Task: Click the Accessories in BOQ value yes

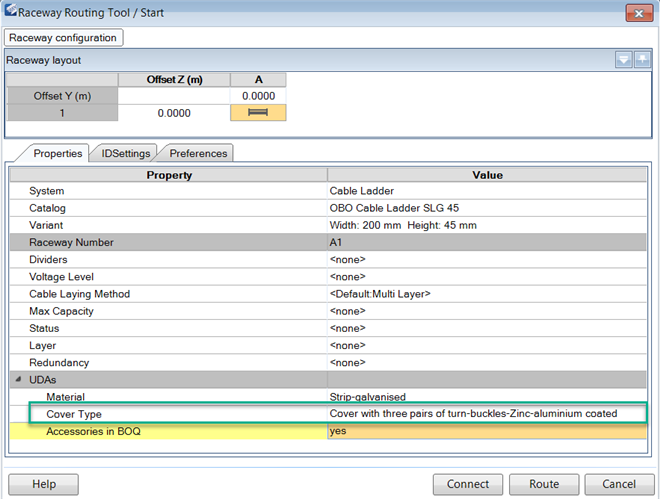Action: [x=487, y=431]
